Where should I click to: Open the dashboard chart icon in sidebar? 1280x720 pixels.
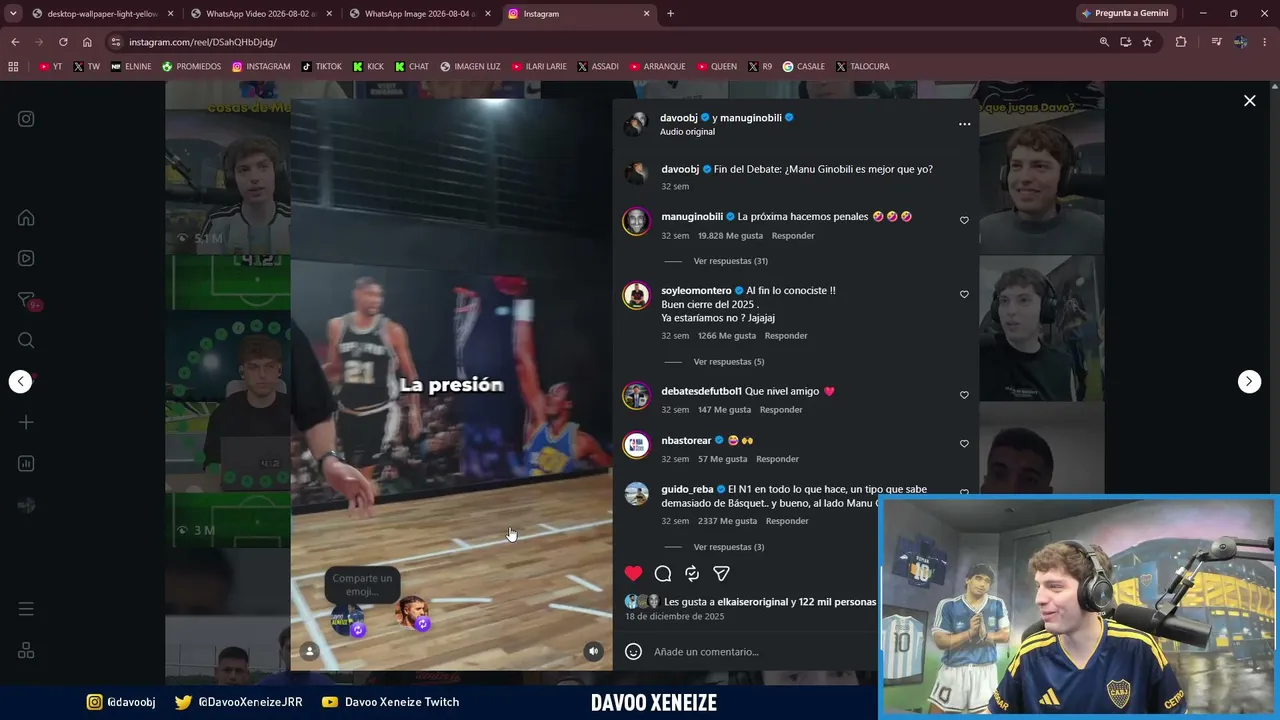[x=26, y=464]
